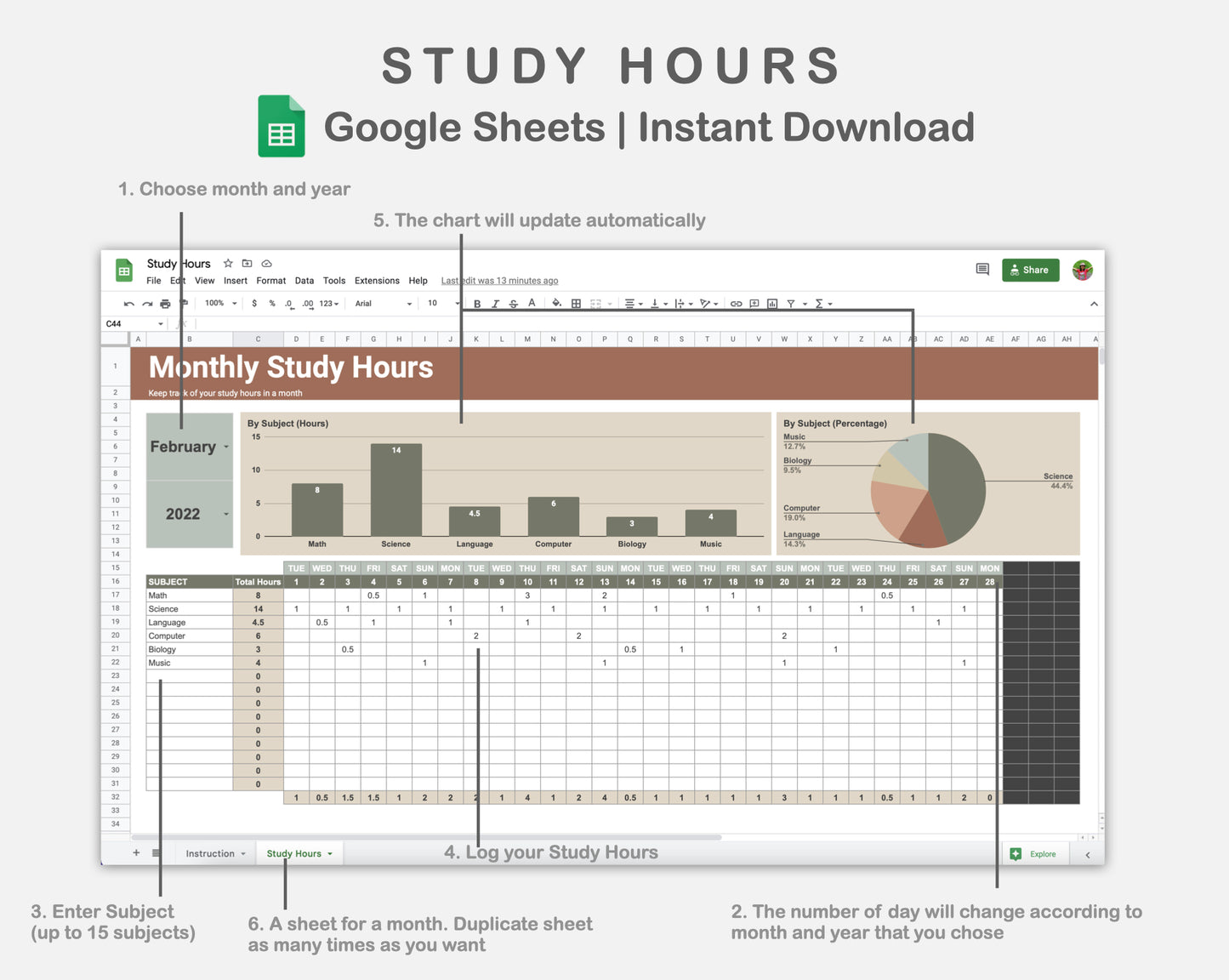The width and height of the screenshot is (1229, 980).
Task: Open the Text color picker
Action: (531, 304)
